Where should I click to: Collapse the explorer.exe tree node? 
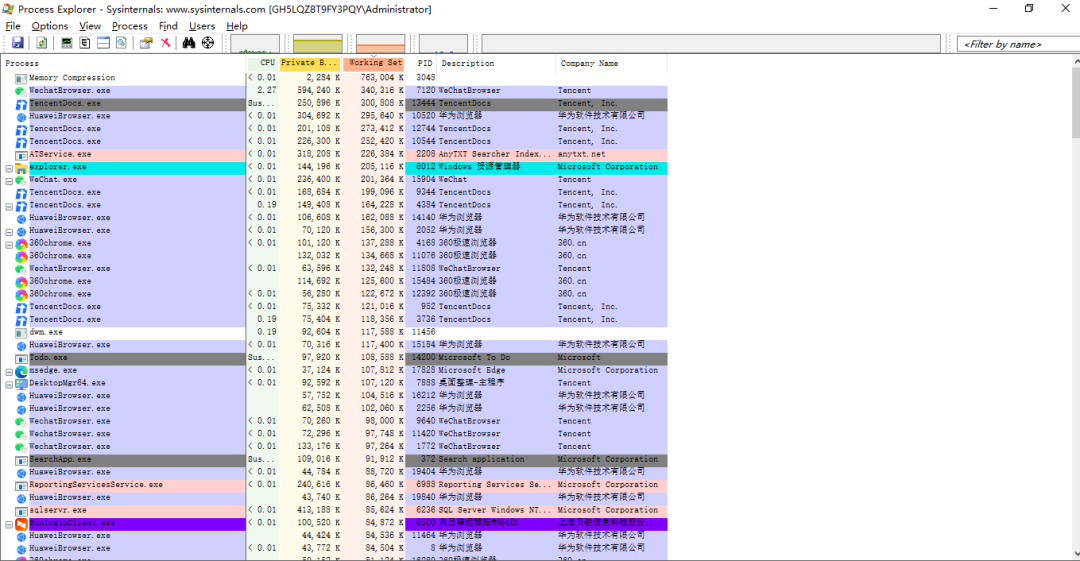tap(9, 167)
